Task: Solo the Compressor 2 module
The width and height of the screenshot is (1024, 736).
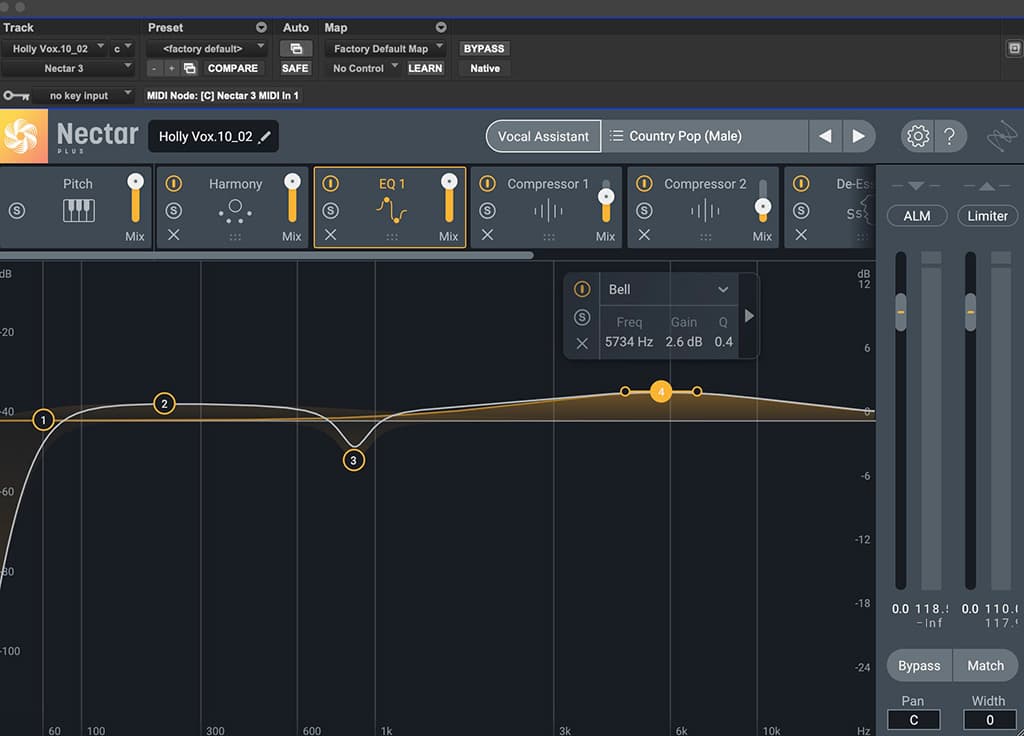Action: coord(644,210)
